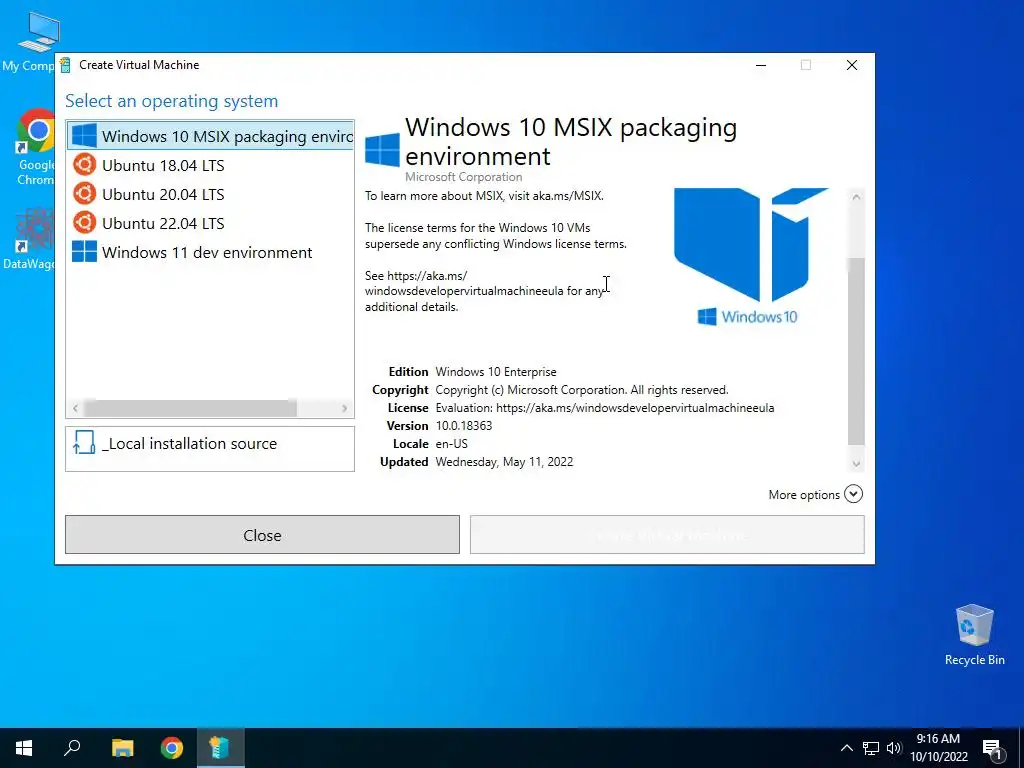Click the large MSIX Windows 10 package image
This screenshot has height=768, width=1024.
coord(750,257)
